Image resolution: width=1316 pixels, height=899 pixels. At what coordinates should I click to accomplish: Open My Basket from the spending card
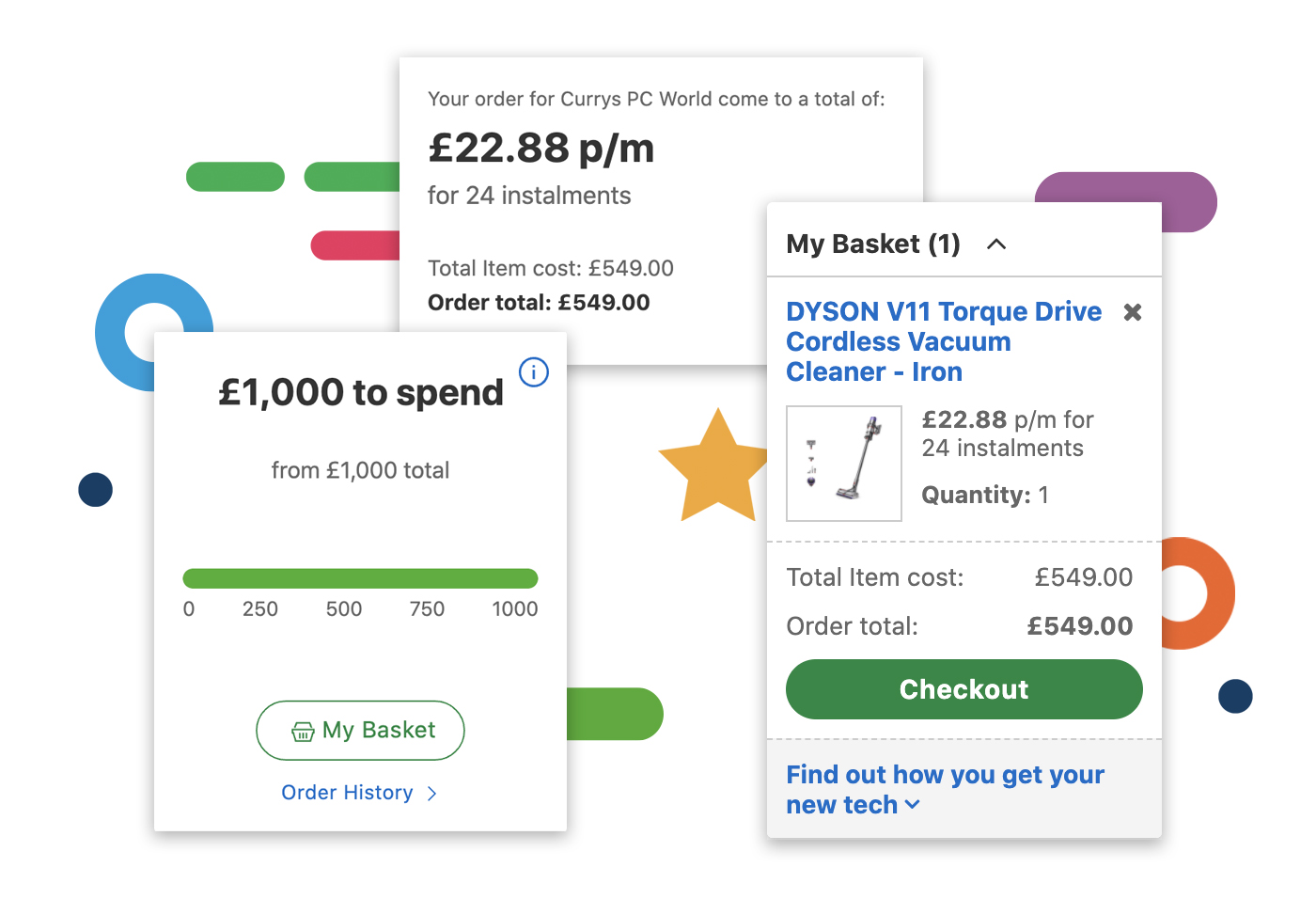360,731
